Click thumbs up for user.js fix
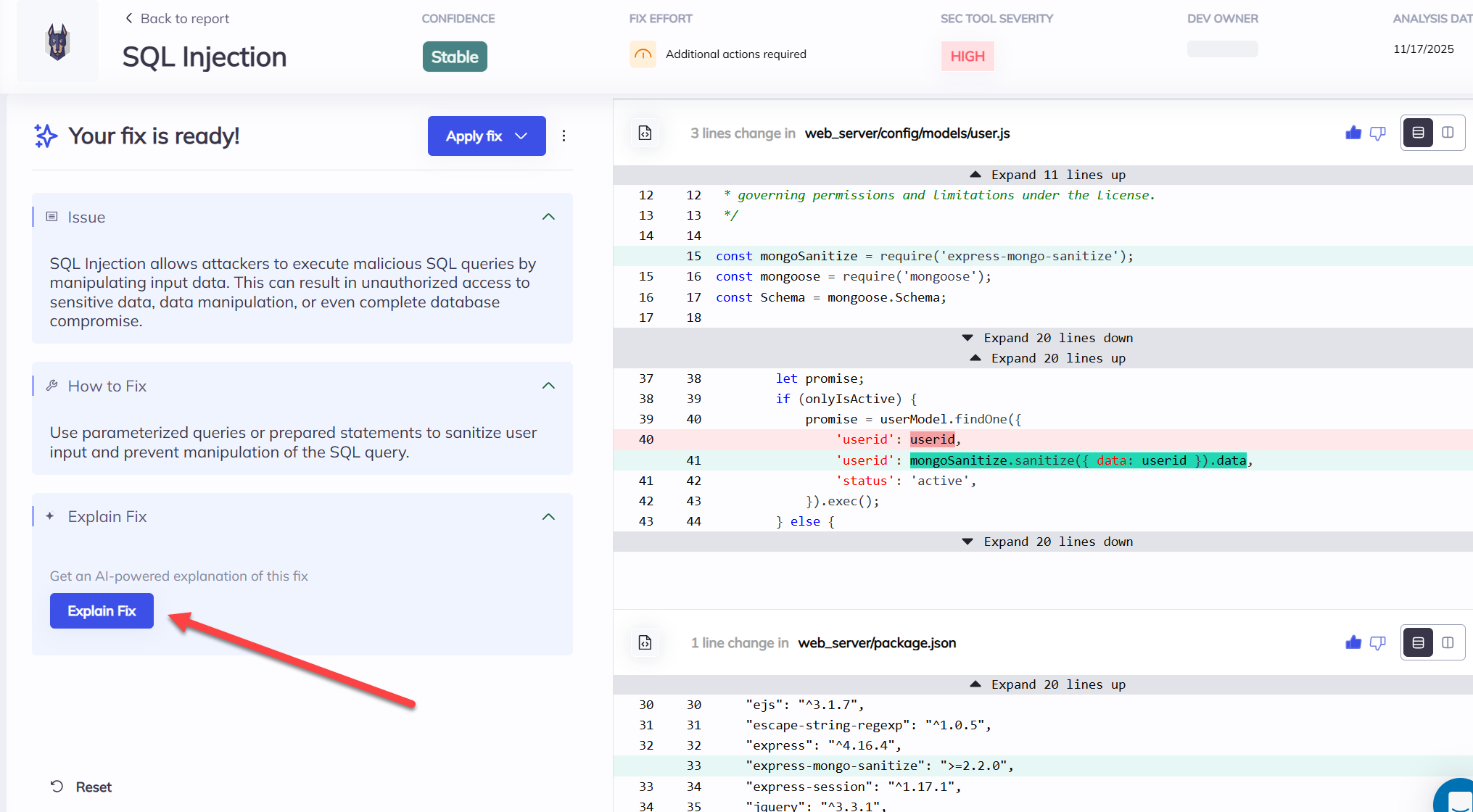This screenshot has height=812, width=1473. pos(1353,133)
